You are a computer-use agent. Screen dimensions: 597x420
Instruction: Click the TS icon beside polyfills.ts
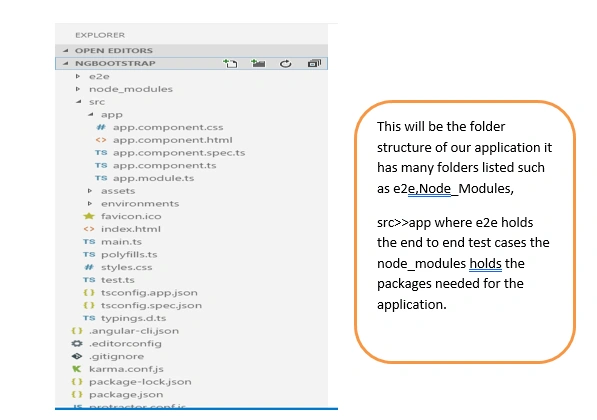[89, 254]
